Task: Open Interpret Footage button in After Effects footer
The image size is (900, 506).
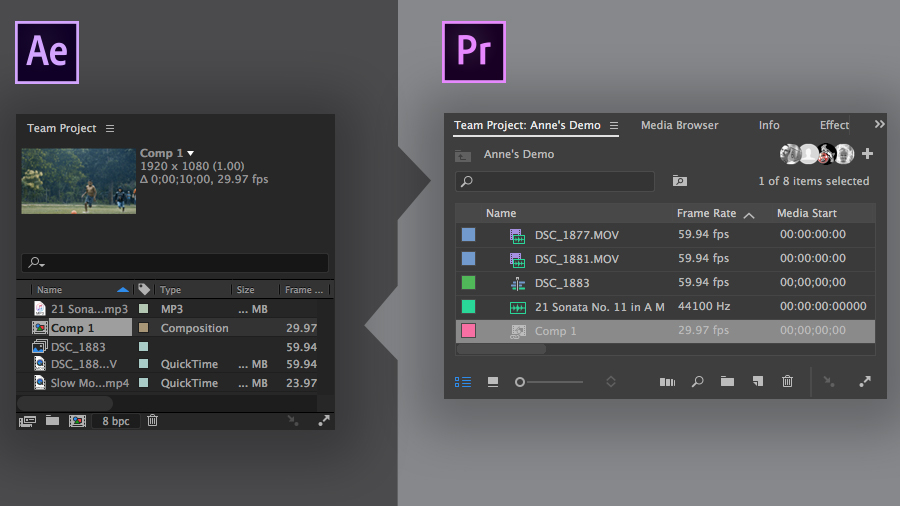Action: coord(27,421)
